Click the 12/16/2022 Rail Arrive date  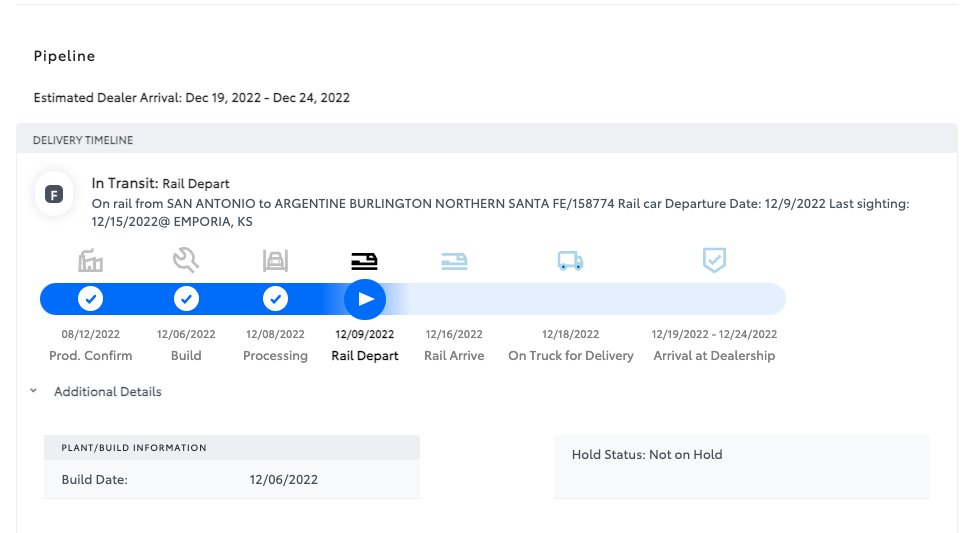click(x=454, y=334)
